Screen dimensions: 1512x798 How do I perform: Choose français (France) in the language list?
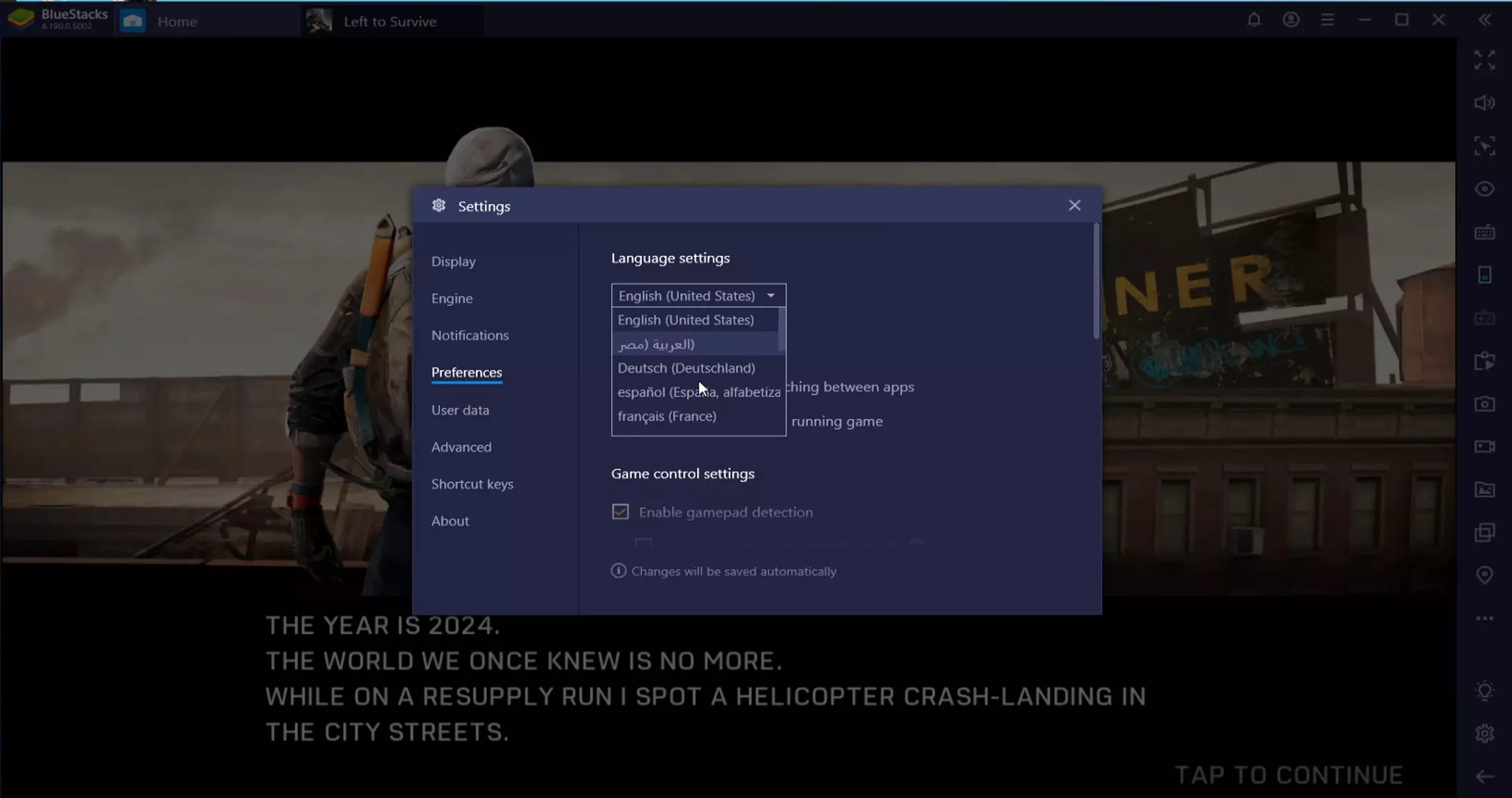pyautogui.click(x=667, y=416)
